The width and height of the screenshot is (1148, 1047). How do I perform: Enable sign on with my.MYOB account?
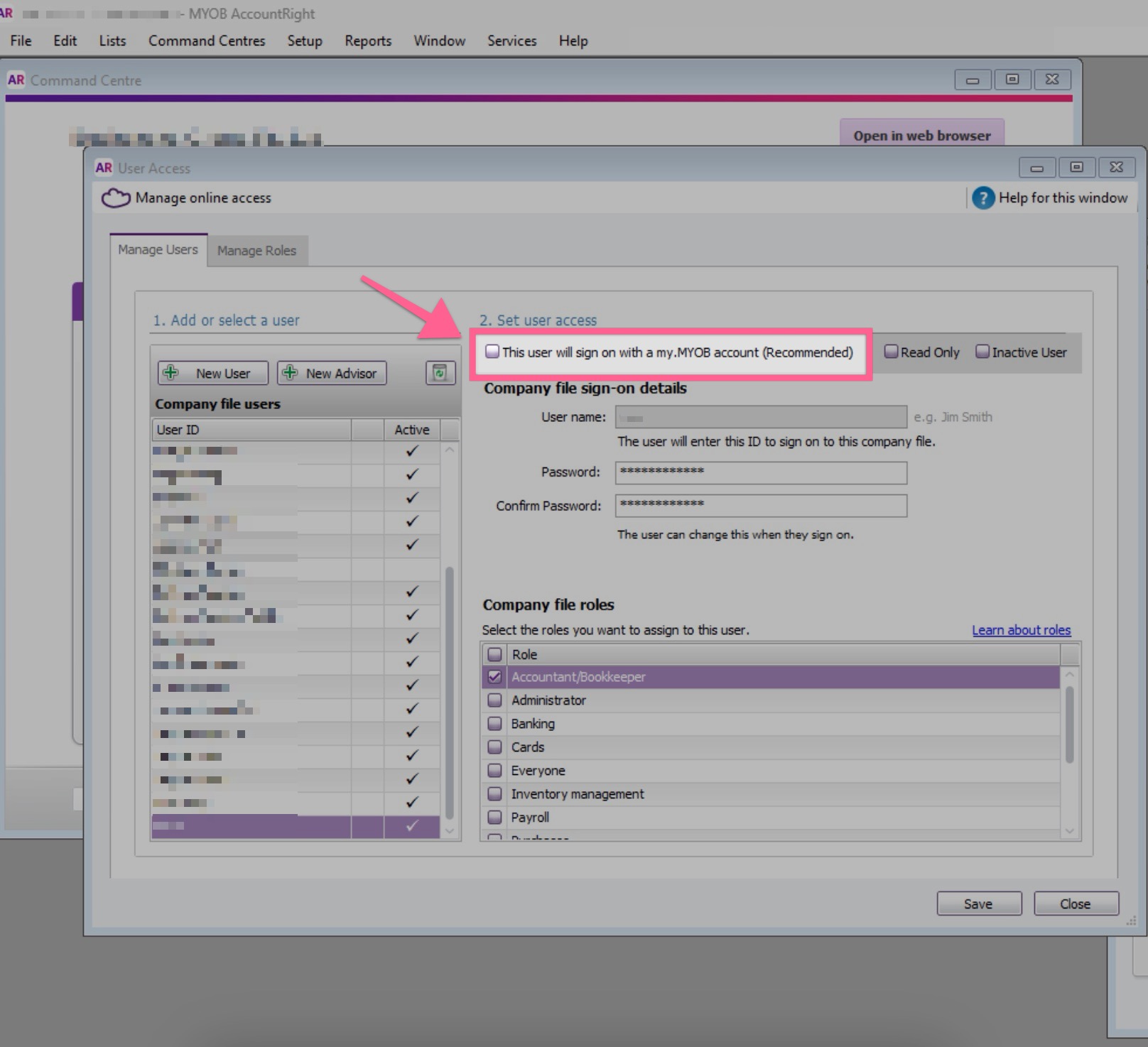click(492, 352)
